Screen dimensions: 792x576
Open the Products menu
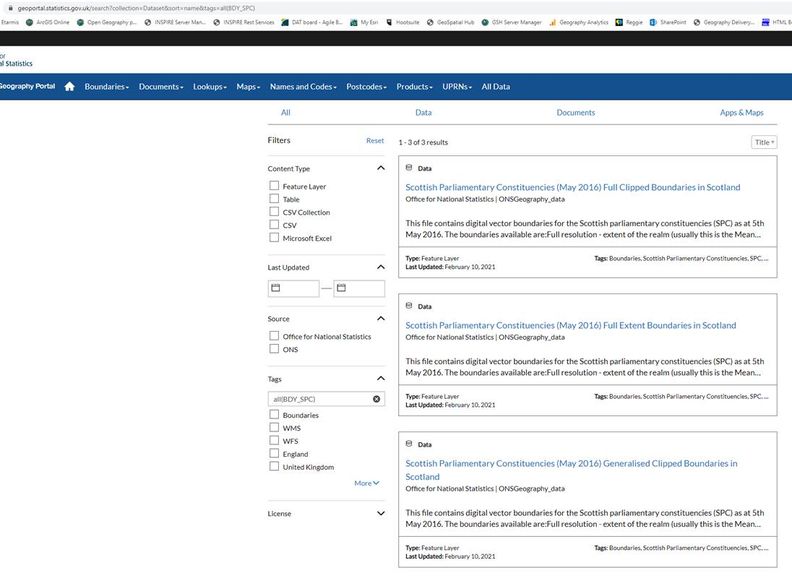click(414, 86)
